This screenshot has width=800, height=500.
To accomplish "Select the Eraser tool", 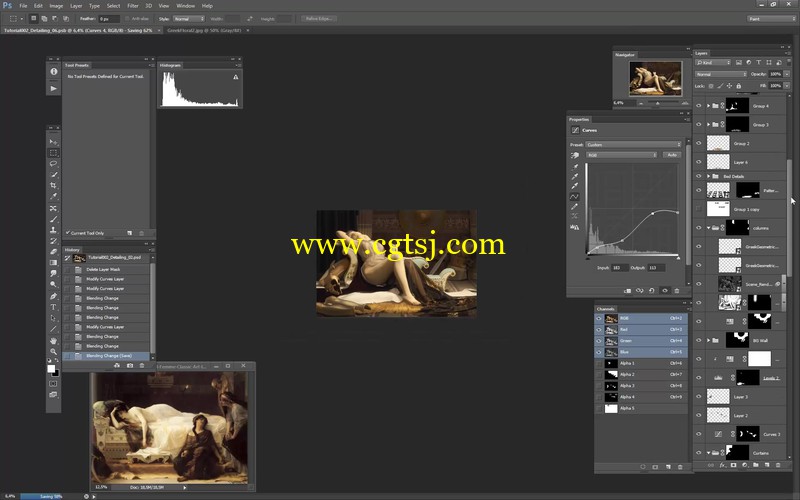I will point(53,252).
